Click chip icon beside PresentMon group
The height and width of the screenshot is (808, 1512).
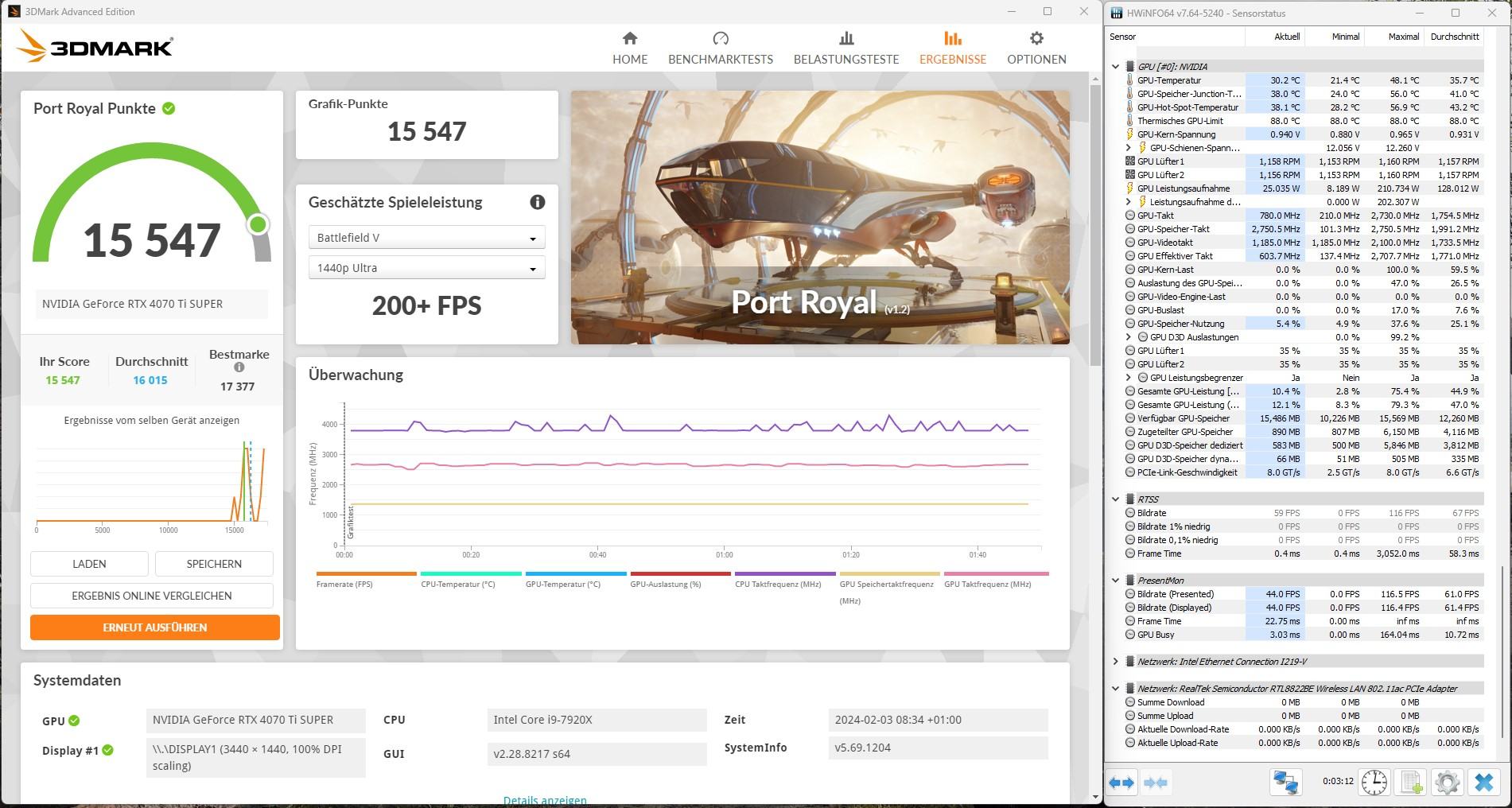point(1129,581)
